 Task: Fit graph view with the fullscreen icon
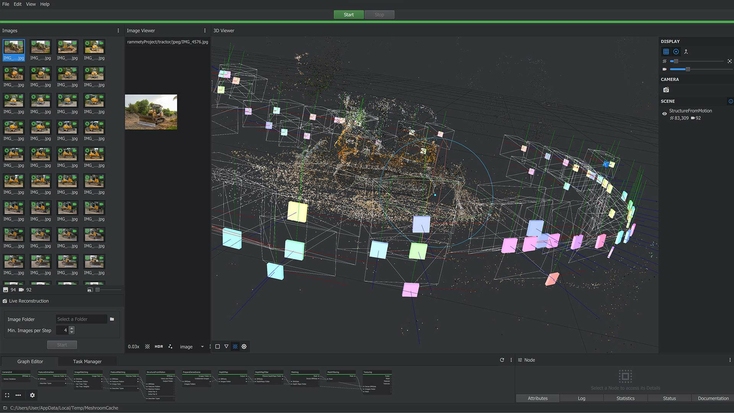tap(7, 395)
